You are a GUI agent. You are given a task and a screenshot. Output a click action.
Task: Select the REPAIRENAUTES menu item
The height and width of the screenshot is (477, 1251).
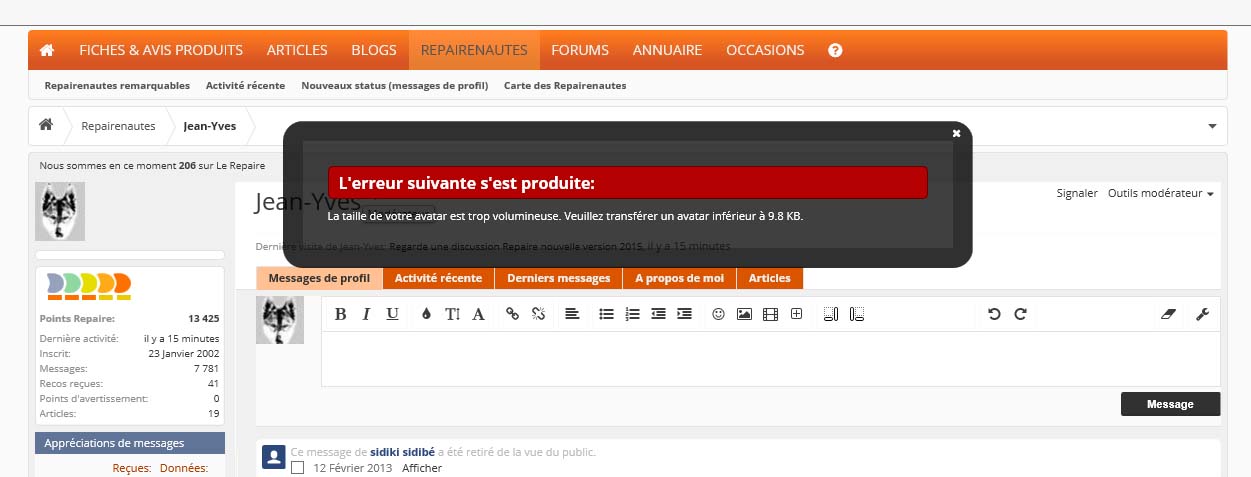click(x=474, y=50)
